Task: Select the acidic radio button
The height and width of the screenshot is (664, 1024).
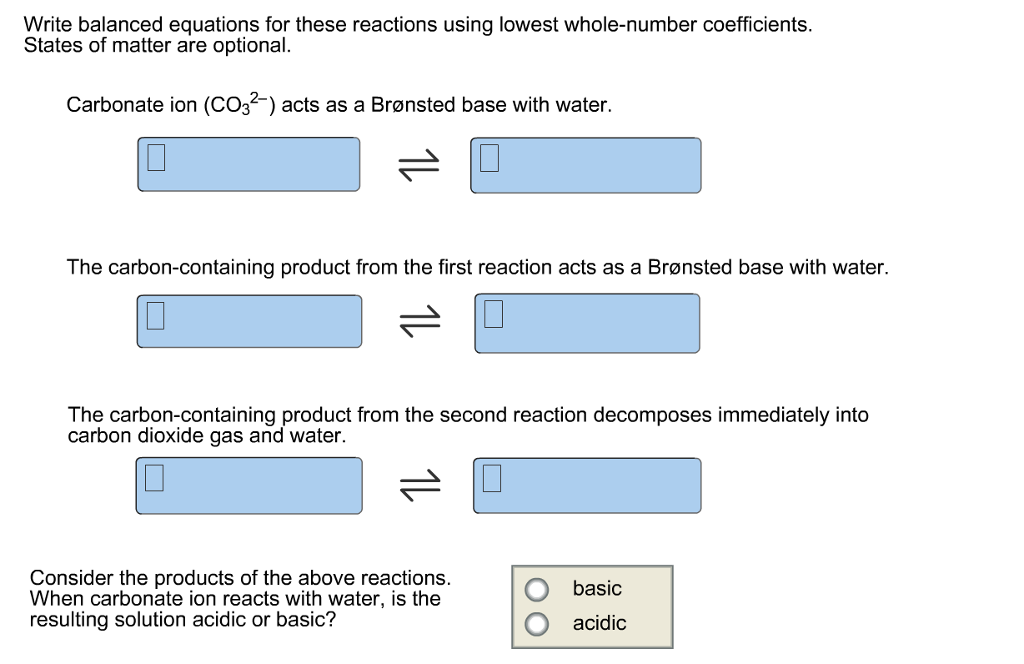Action: coord(537,623)
